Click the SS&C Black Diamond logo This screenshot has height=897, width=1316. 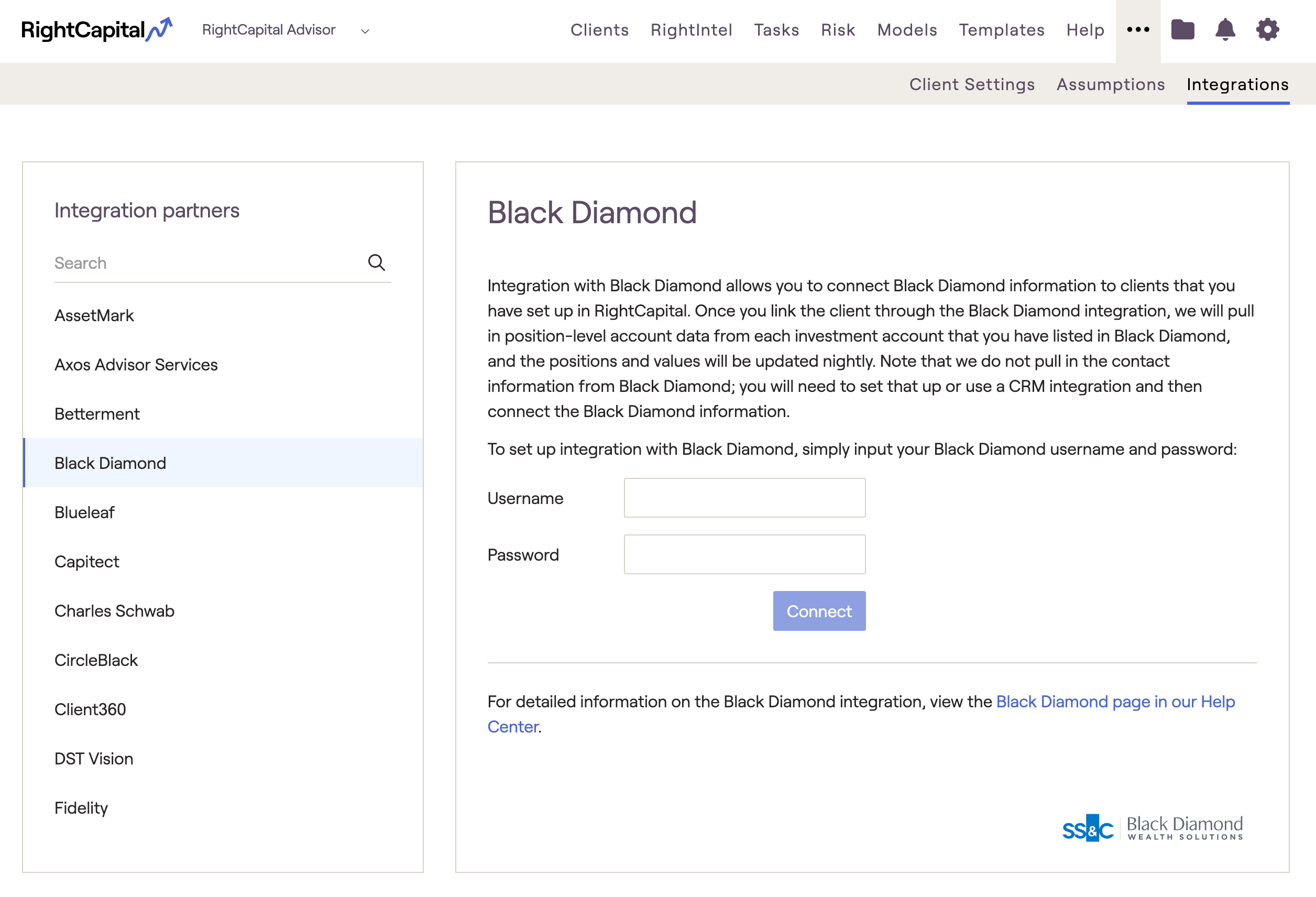coord(1153,828)
